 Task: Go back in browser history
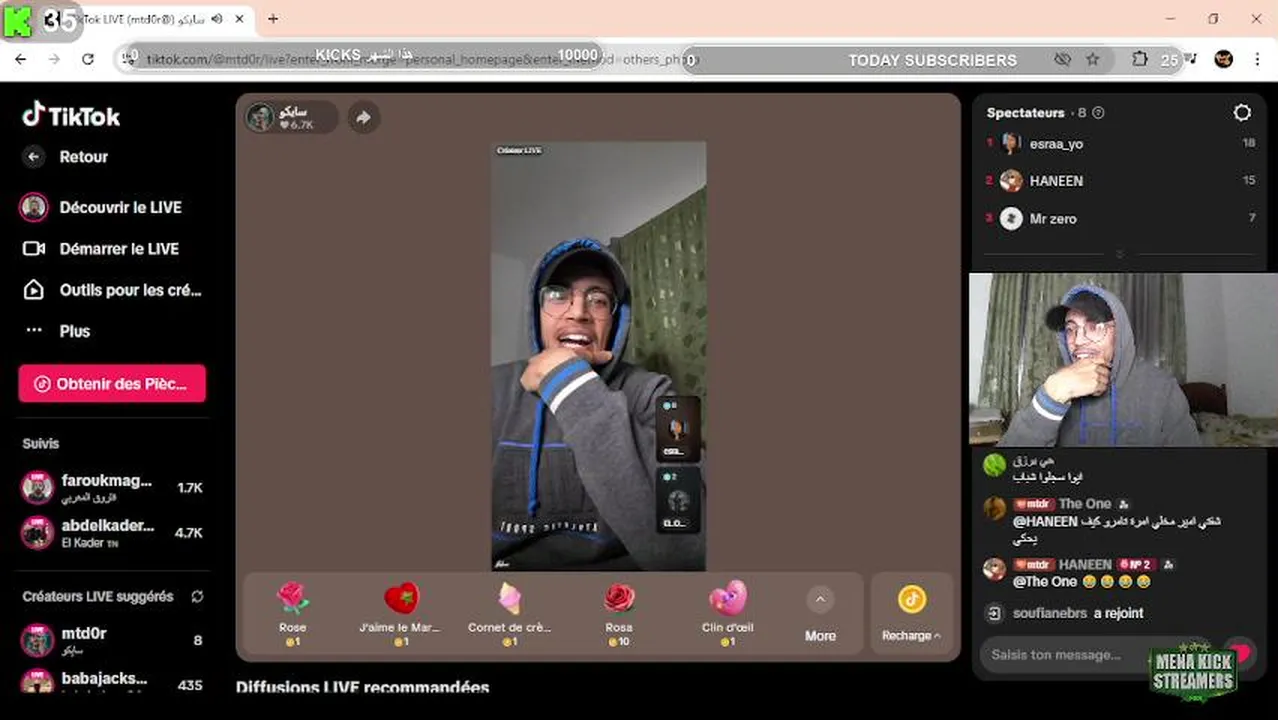click(21, 59)
